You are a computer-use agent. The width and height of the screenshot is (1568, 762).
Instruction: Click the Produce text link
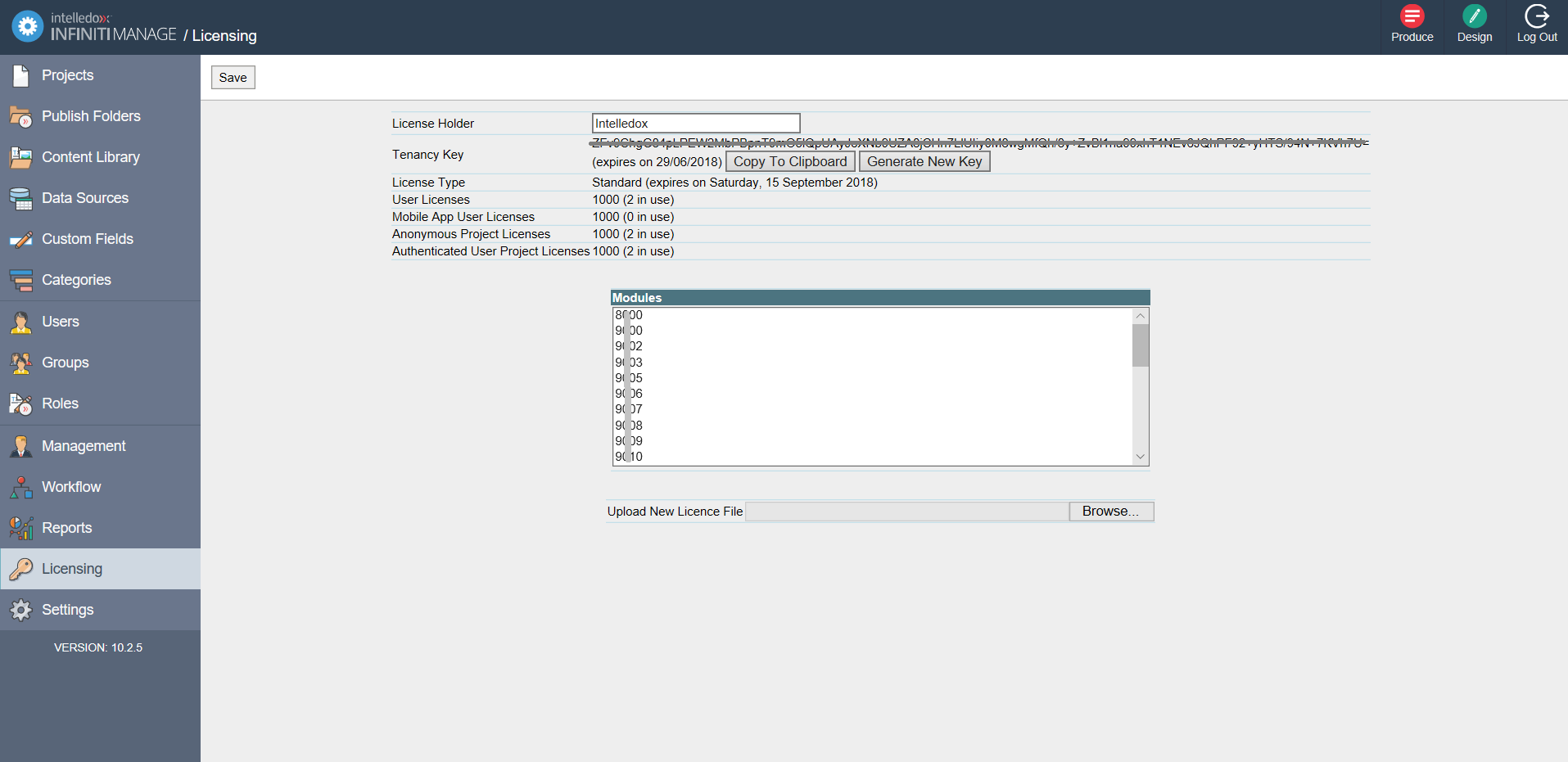tap(1412, 37)
